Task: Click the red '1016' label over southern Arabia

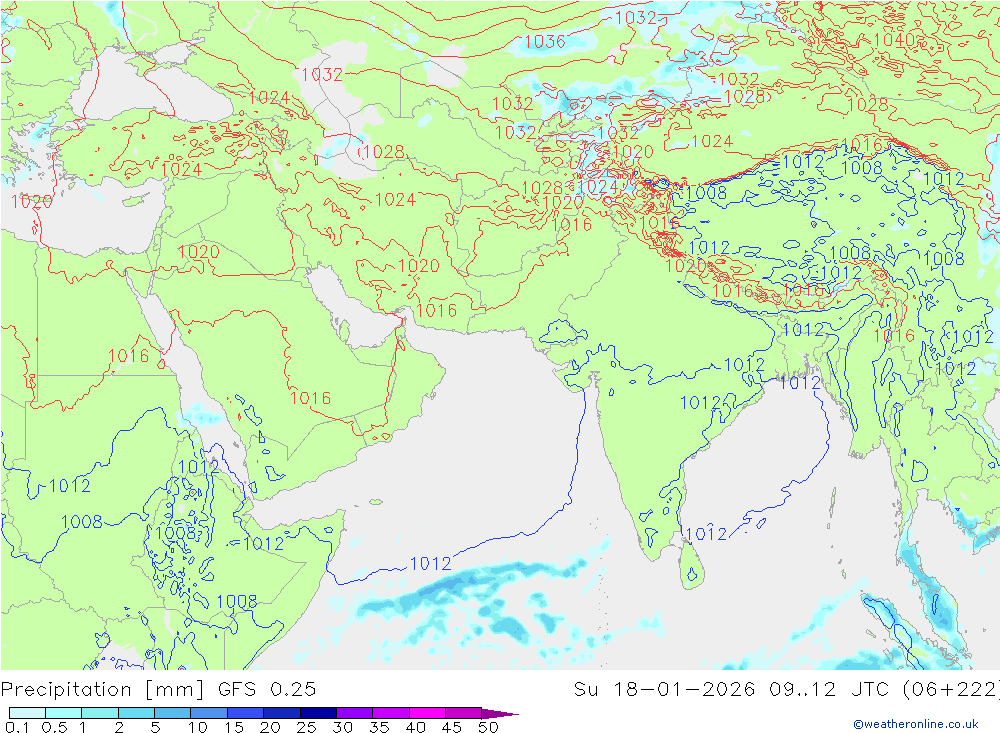Action: tap(311, 398)
